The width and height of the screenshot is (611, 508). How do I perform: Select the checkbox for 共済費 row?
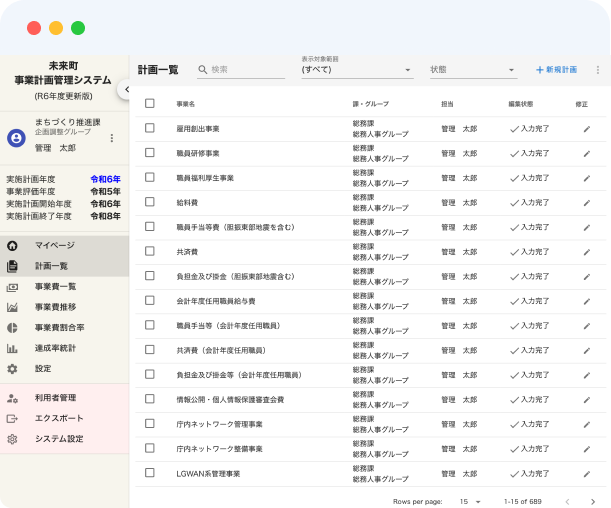[x=150, y=252]
